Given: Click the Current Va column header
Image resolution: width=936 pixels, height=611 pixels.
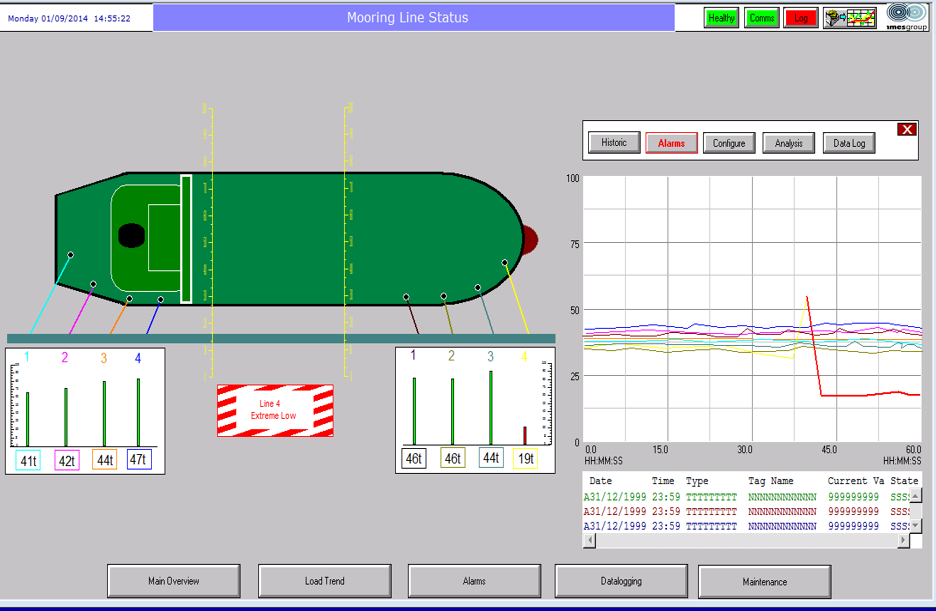Looking at the screenshot, I should coord(855,481).
